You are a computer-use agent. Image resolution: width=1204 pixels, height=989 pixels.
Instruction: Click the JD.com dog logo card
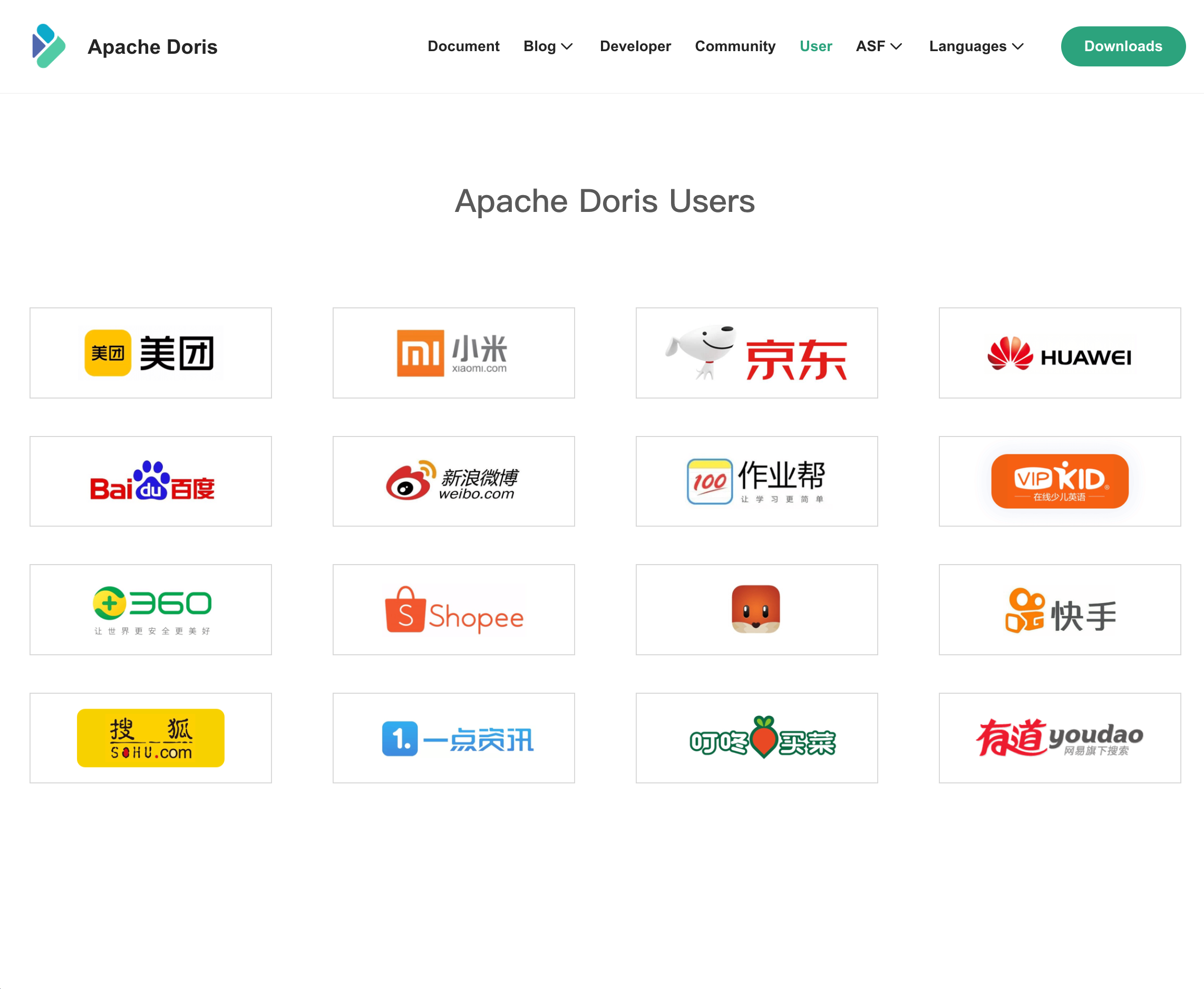756,353
